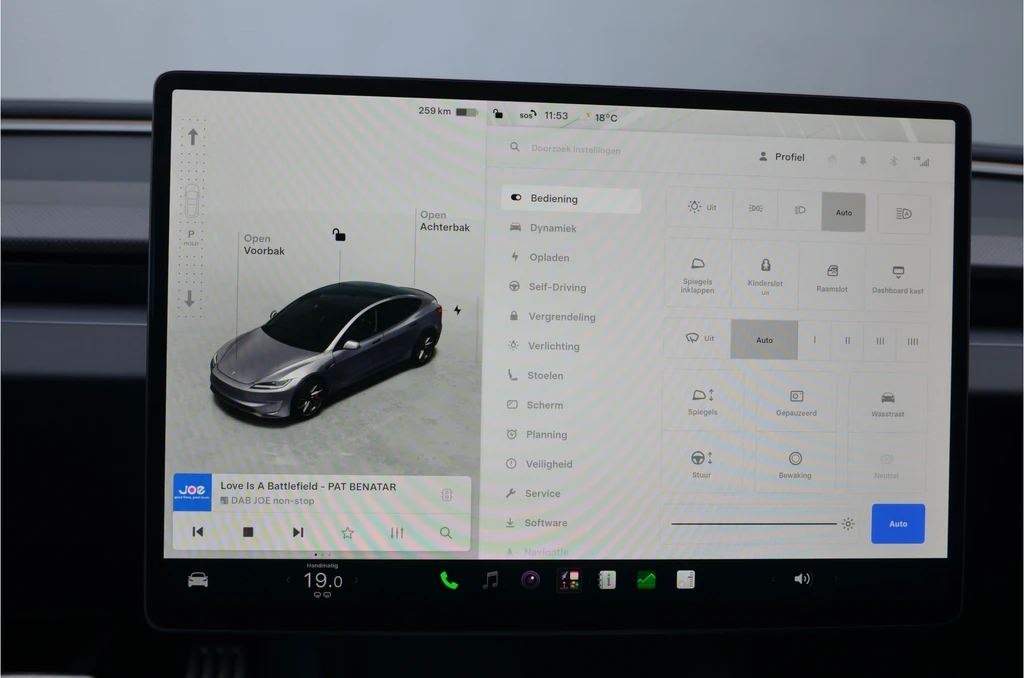Skip to next track
1024x678 pixels.
[298, 532]
